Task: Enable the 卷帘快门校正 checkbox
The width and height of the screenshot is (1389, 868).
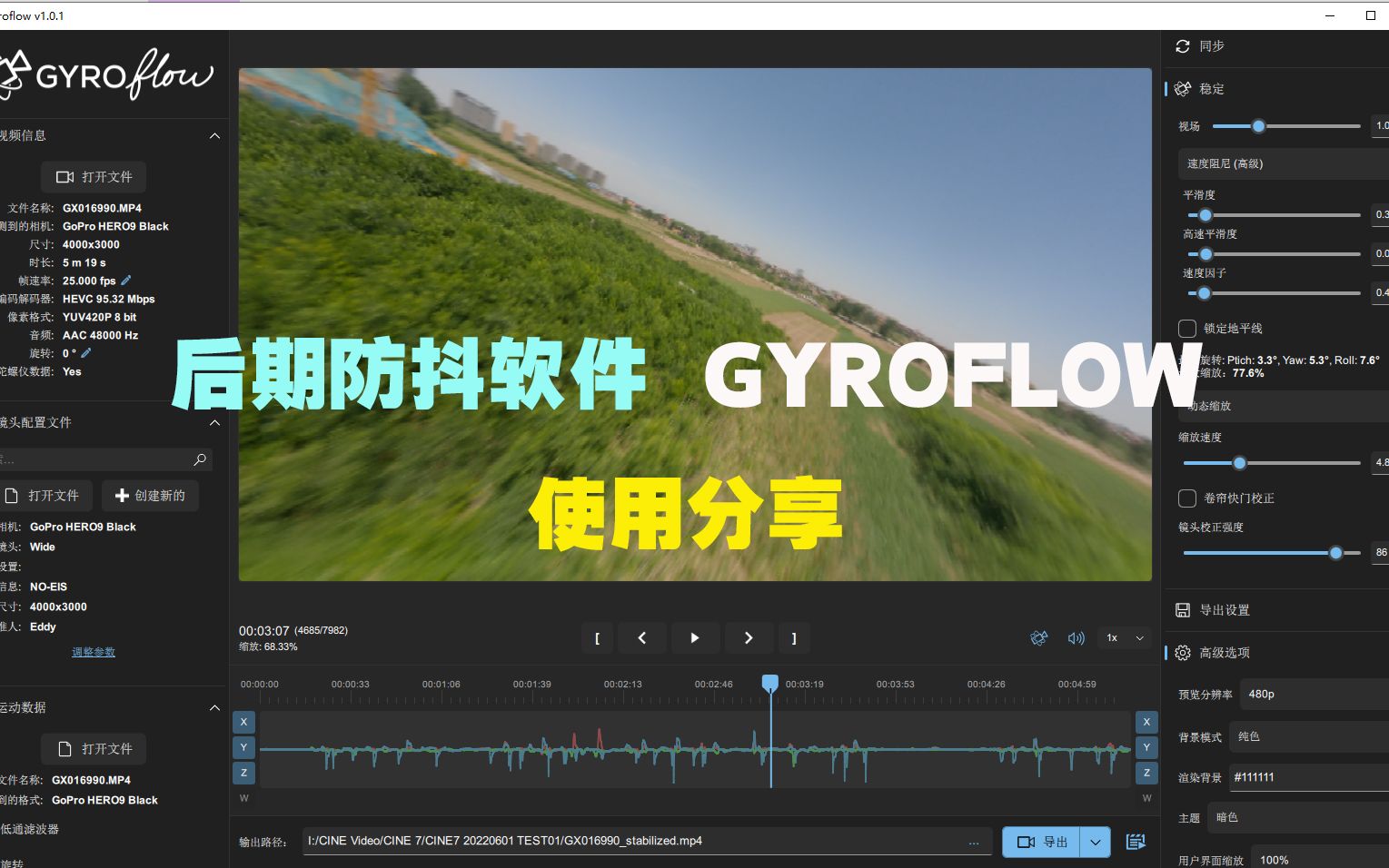Action: 1187,498
